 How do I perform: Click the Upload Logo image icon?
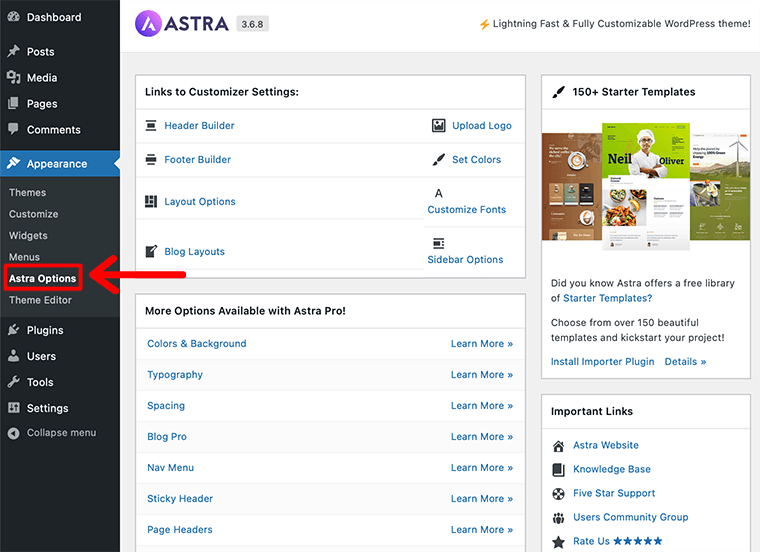pos(438,126)
